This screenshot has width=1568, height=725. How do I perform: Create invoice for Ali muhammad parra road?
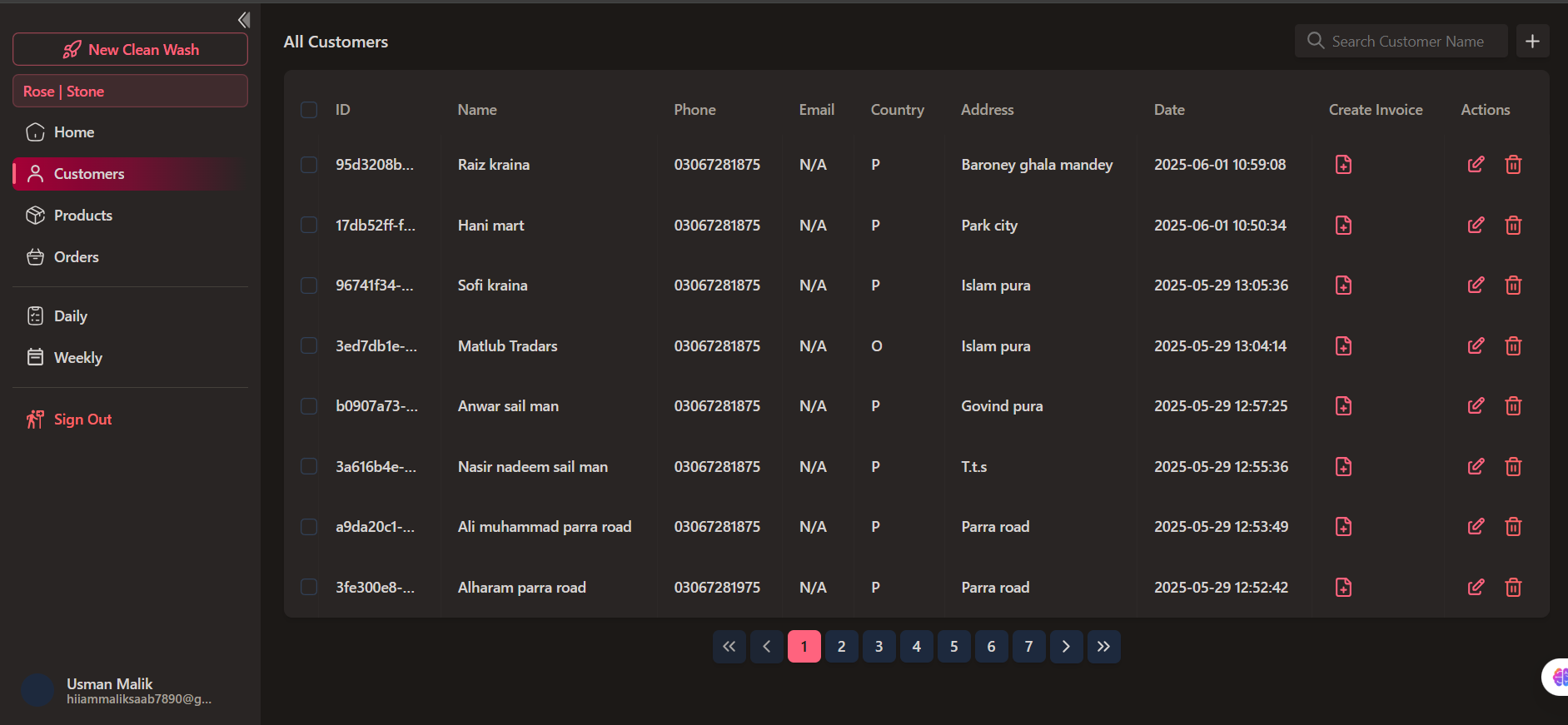(x=1343, y=527)
